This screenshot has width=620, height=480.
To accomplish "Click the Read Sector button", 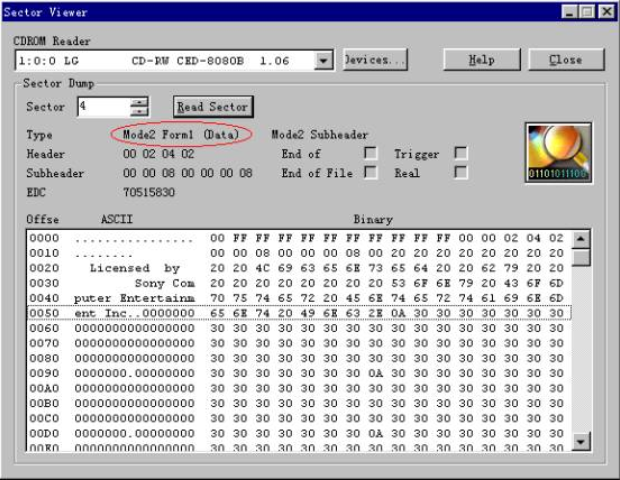I will pos(213,107).
